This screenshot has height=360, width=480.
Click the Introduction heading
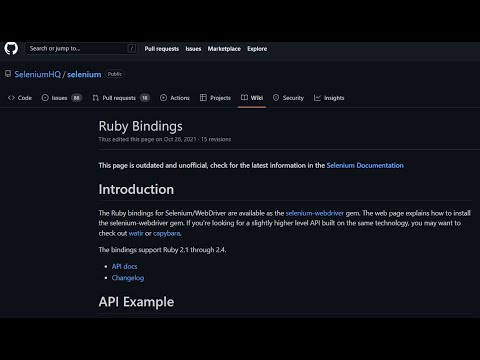pyautogui.click(x=136, y=189)
